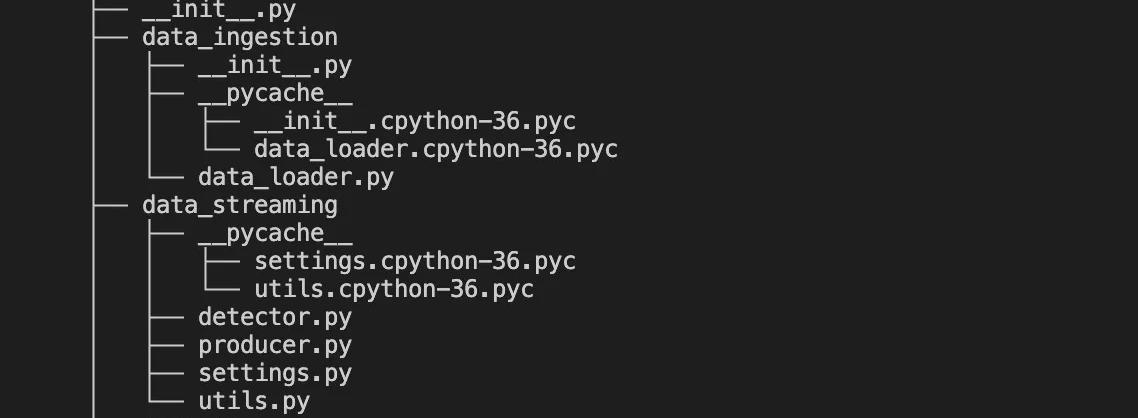This screenshot has width=1138, height=418.
Task: Select the utils.py source file
Action: [254, 401]
